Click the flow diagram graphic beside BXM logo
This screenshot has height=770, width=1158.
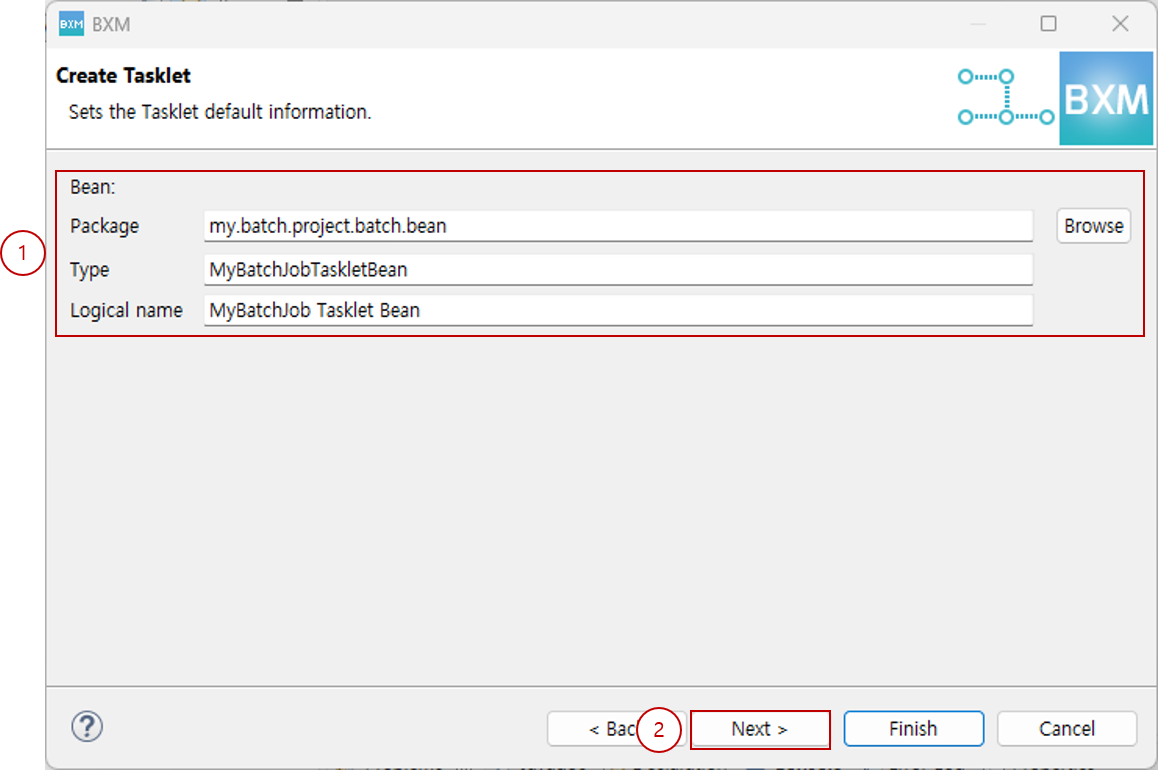1005,98
